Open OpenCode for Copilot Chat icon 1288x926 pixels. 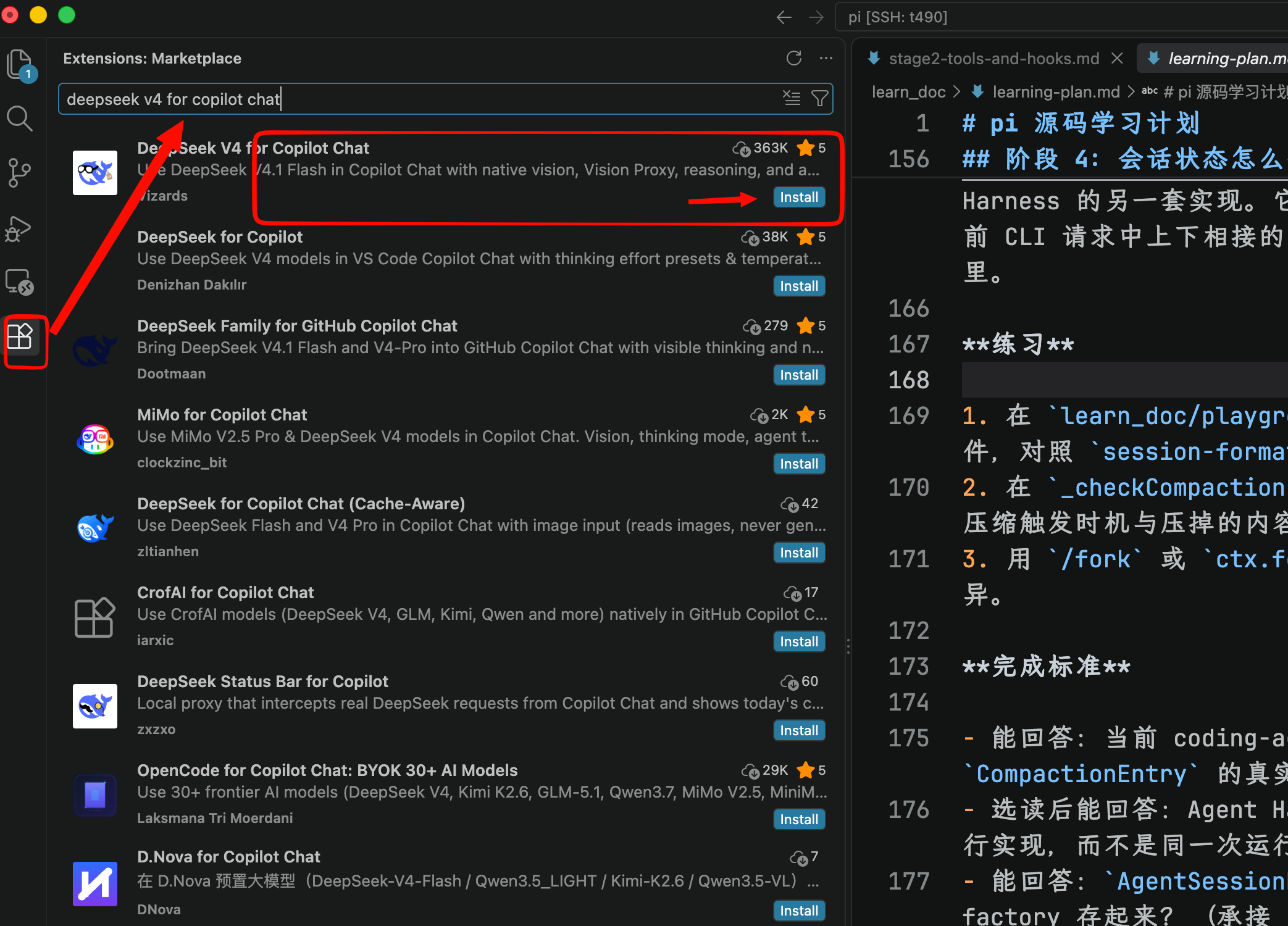click(x=95, y=795)
